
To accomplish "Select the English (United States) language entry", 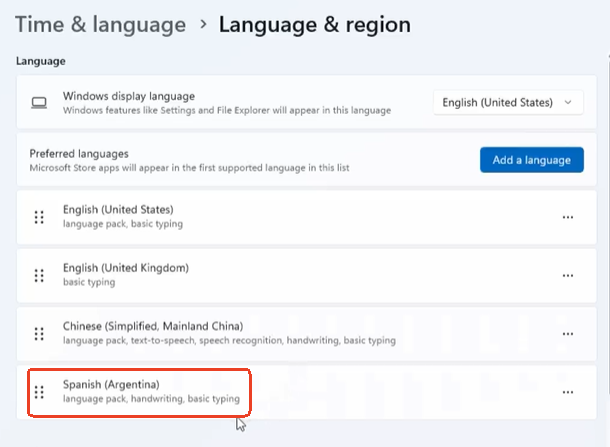I will 118,210.
